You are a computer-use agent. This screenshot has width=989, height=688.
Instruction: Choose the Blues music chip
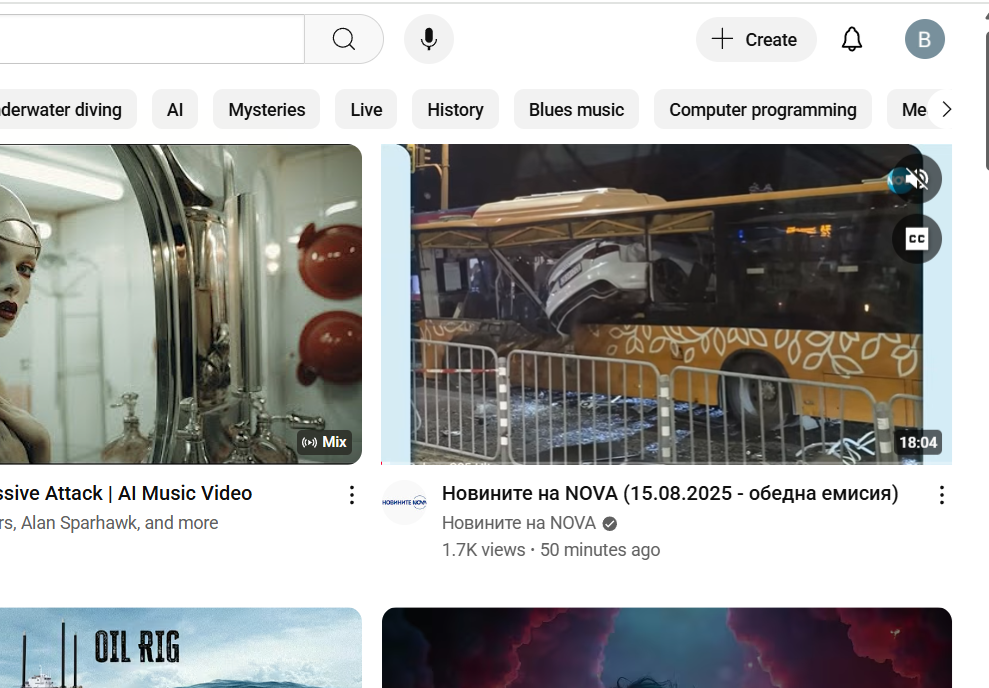coord(576,109)
